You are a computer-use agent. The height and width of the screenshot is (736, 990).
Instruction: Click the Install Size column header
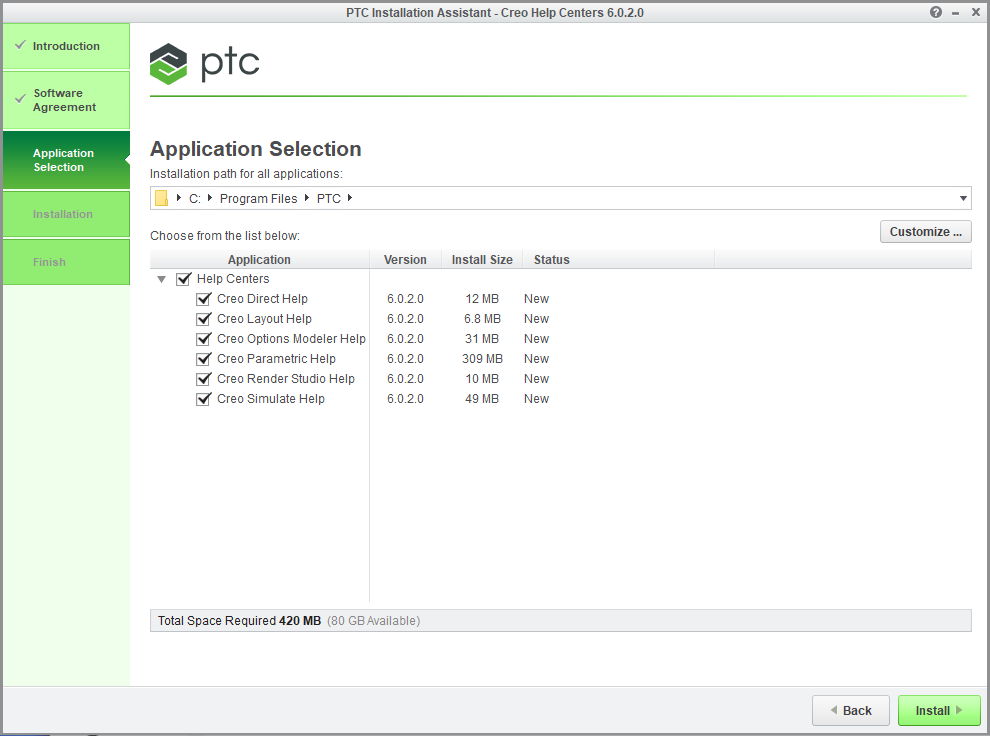pos(482,260)
